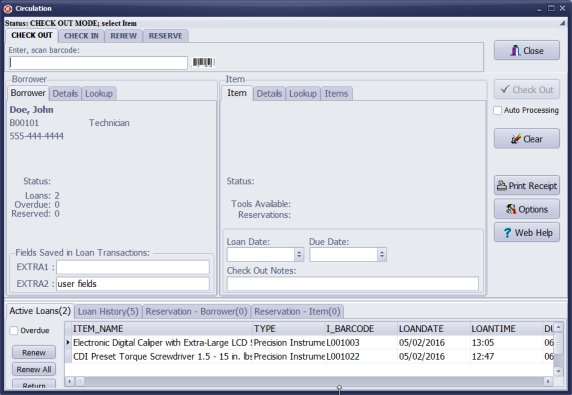572x395 pixels.
Task: Click the Renew All button
Action: click(x=34, y=369)
